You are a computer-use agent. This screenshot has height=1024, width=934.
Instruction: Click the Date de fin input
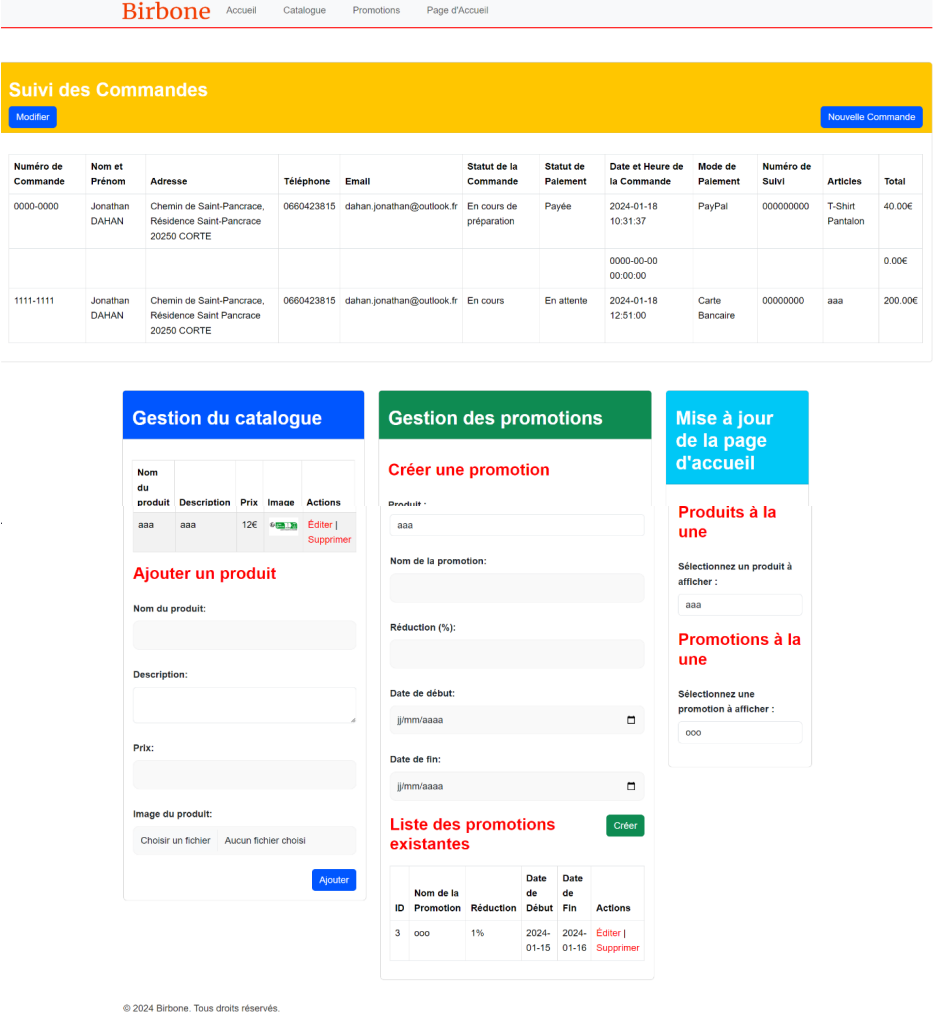pos(517,786)
